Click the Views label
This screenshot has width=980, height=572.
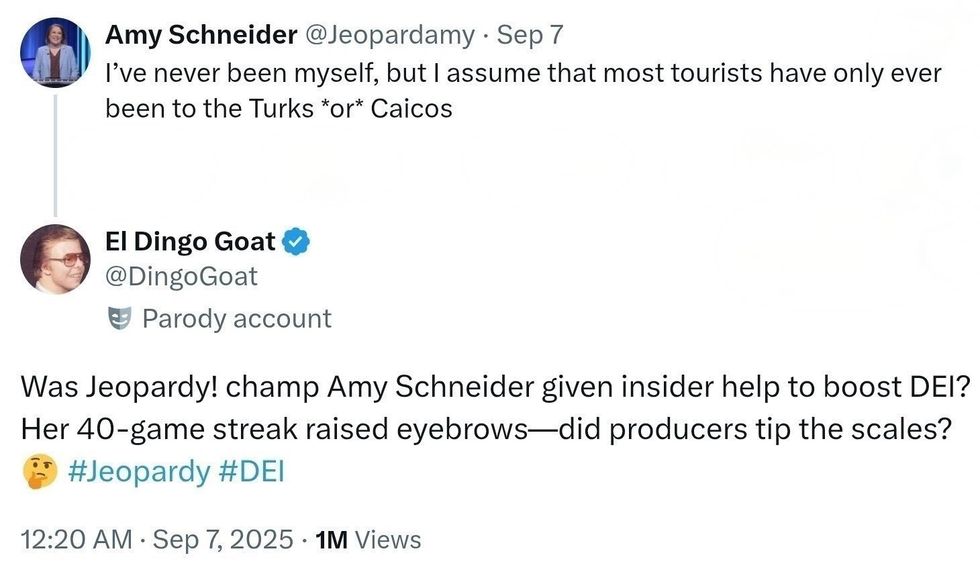tap(388, 540)
